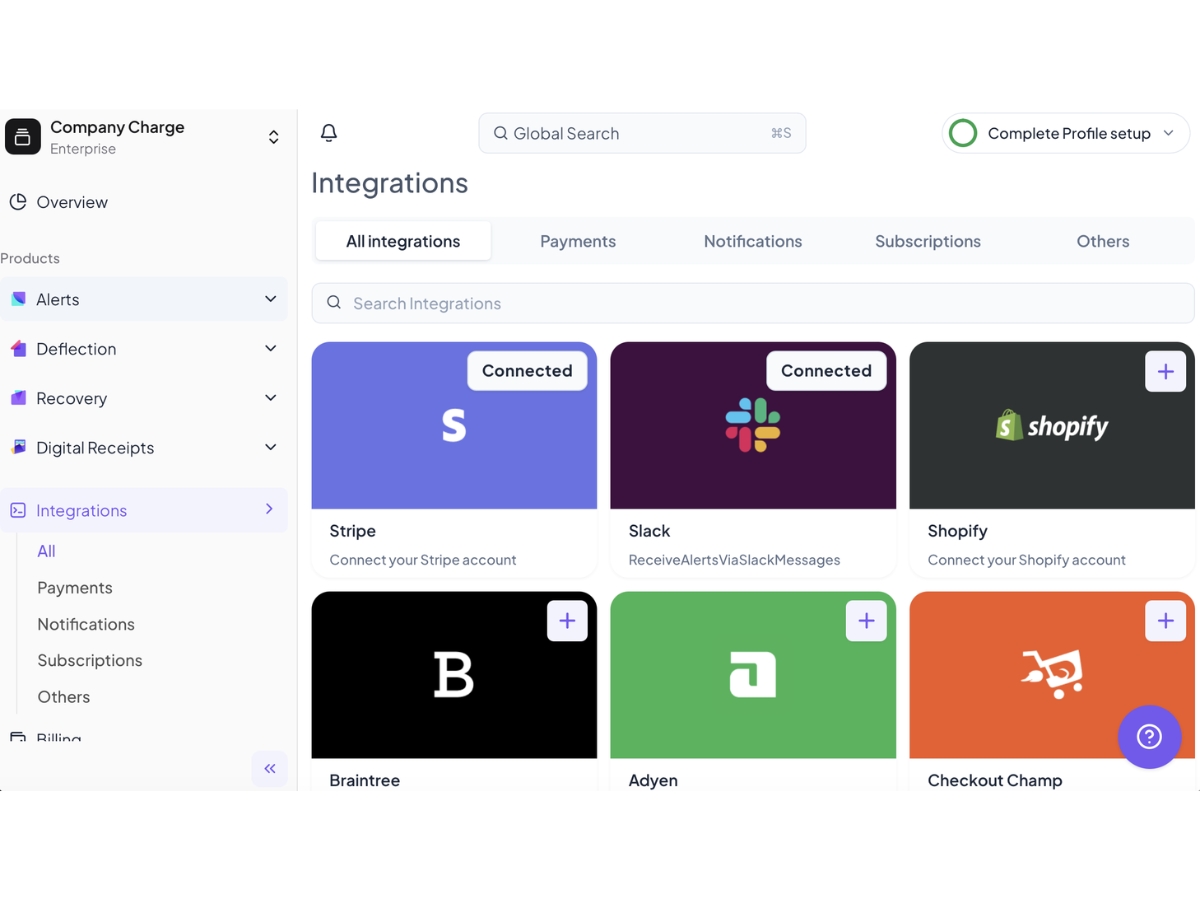Focus the Global Search field
This screenshot has height=900, width=1200.
(642, 133)
